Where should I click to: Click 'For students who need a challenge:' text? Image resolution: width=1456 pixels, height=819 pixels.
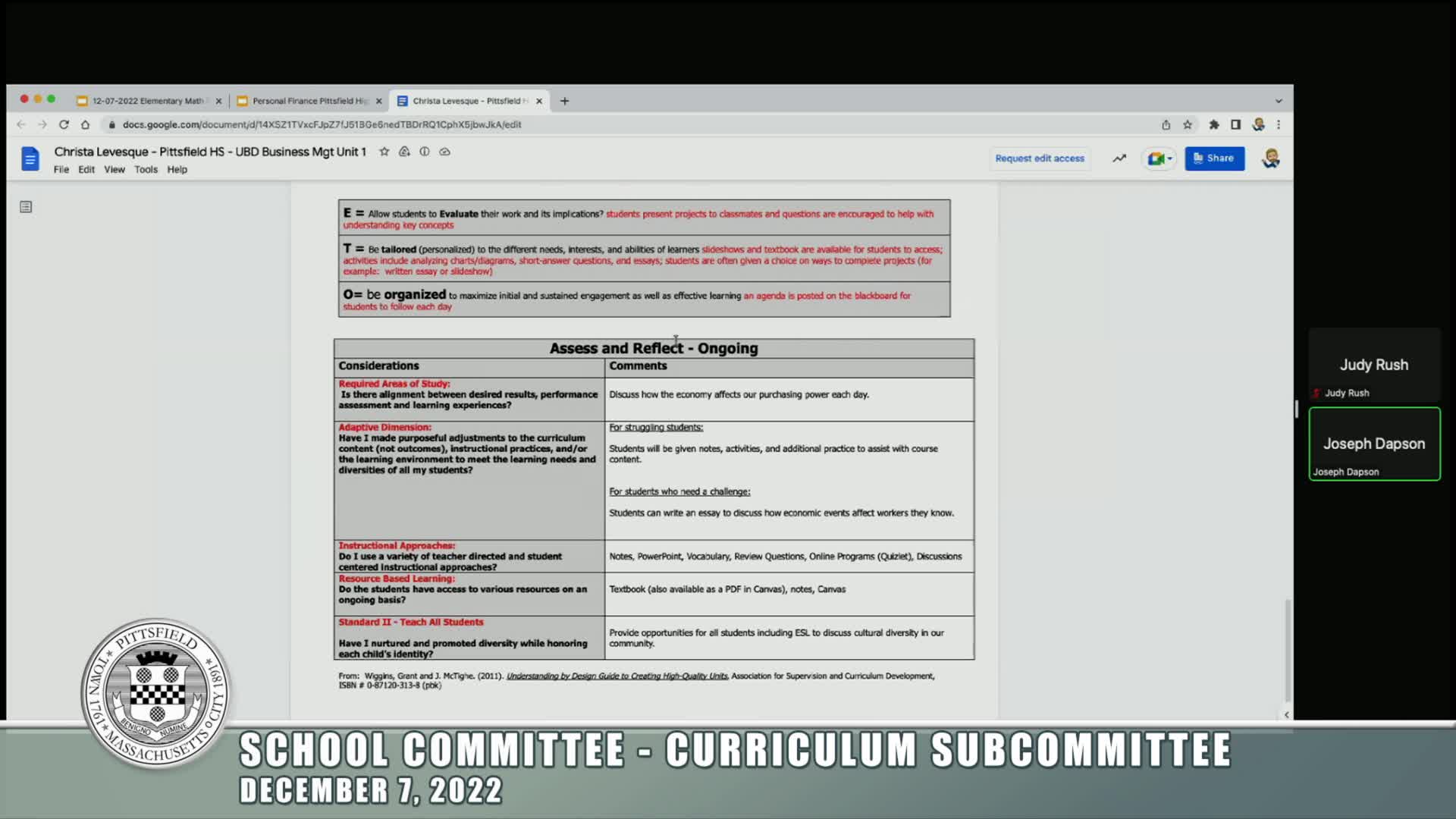pyautogui.click(x=679, y=491)
